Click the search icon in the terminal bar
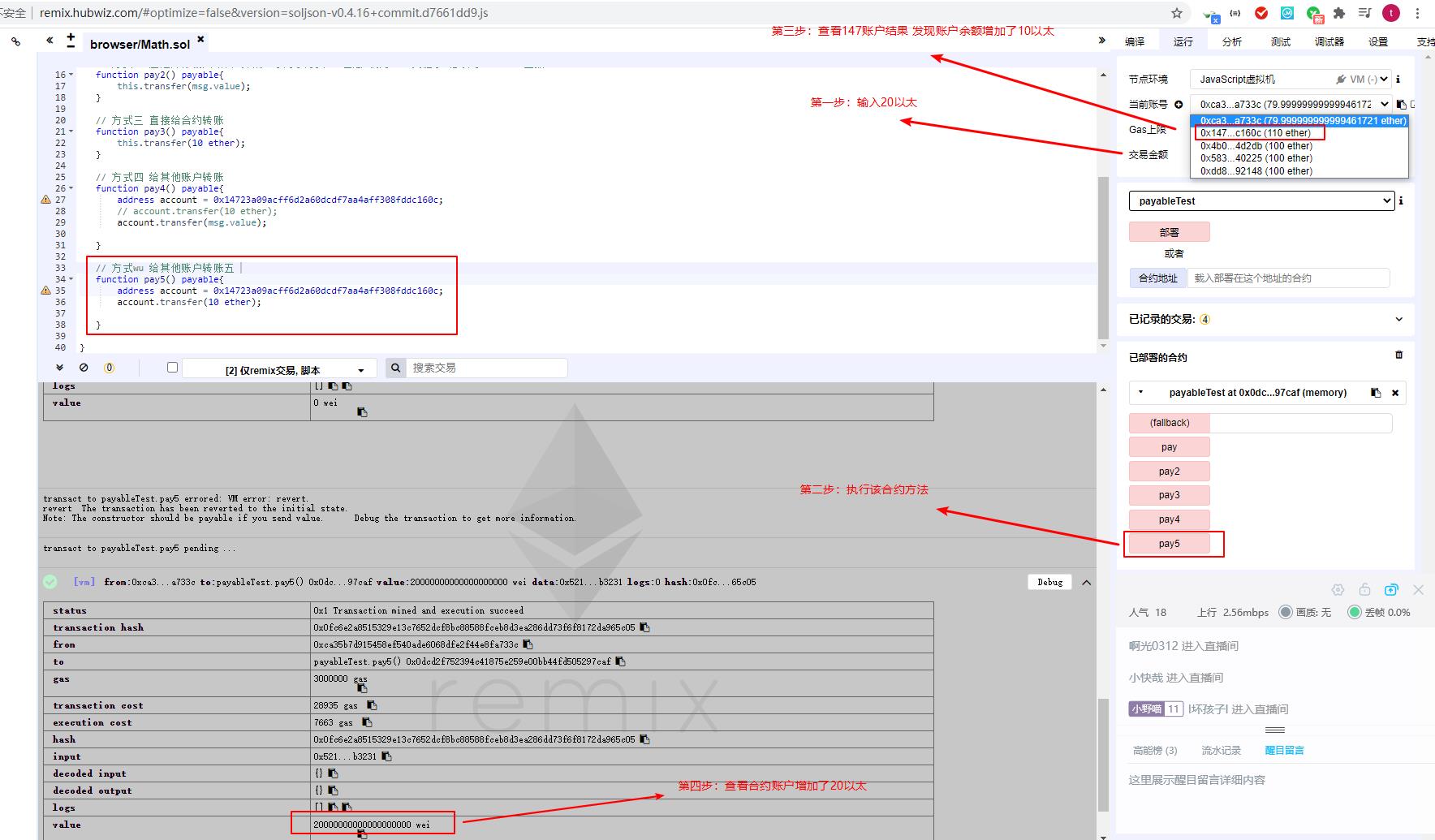The width and height of the screenshot is (1435, 840). [395, 368]
